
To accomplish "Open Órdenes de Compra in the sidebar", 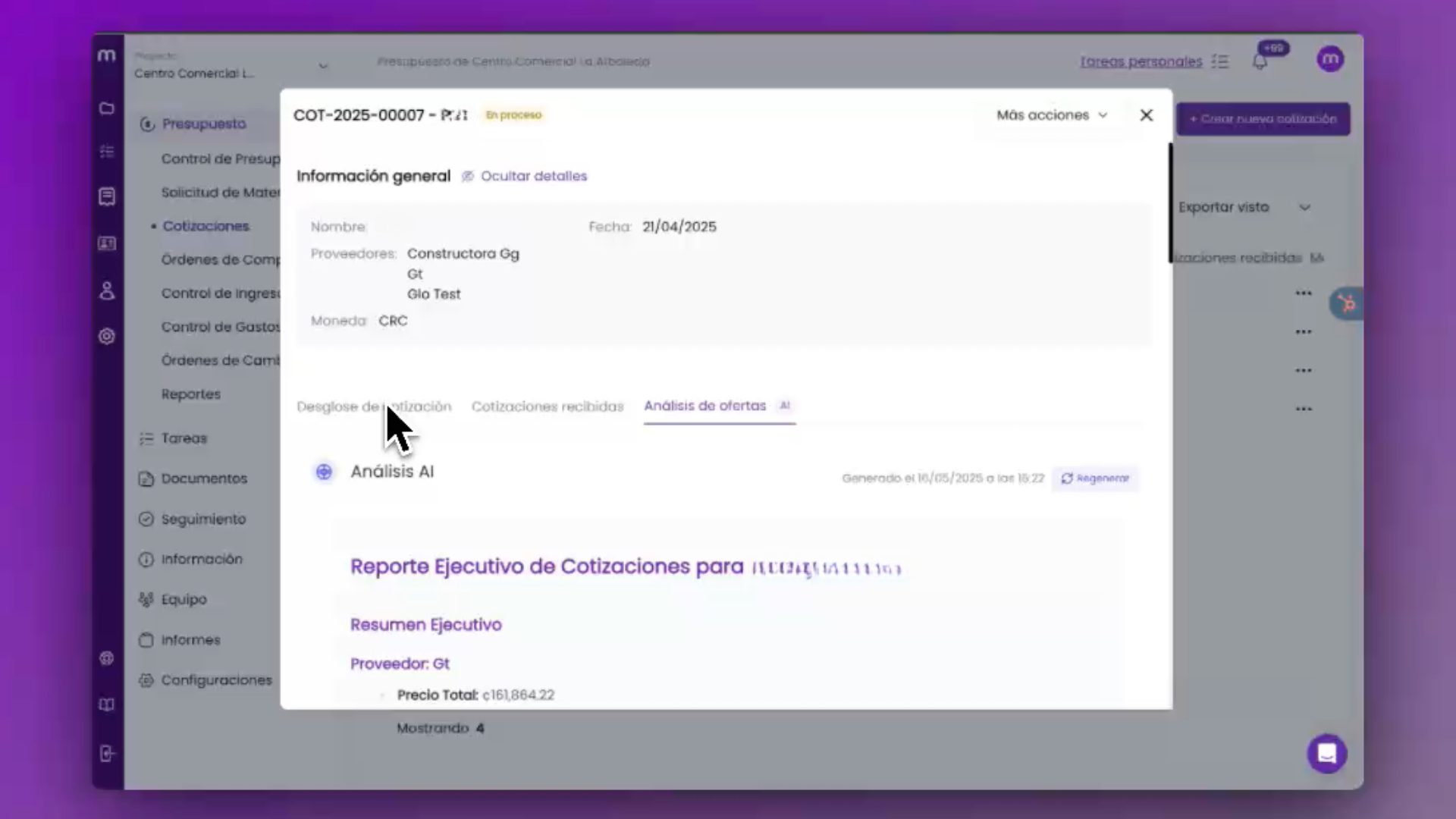I will pyautogui.click(x=220, y=259).
